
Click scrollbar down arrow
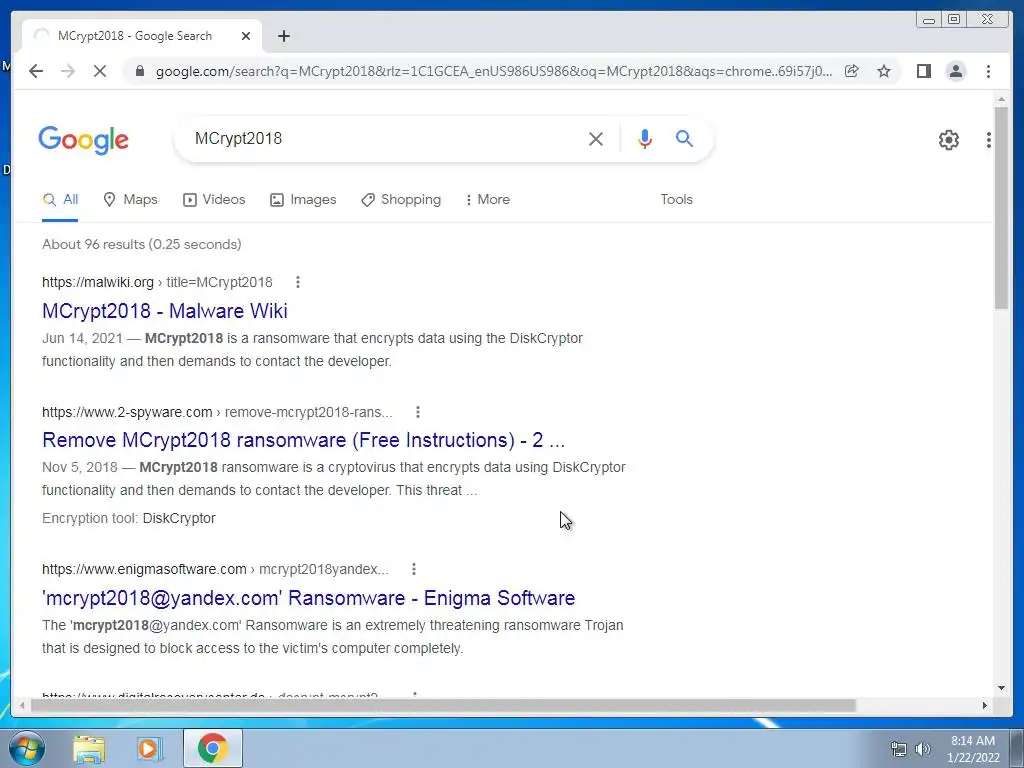tap(1001, 688)
